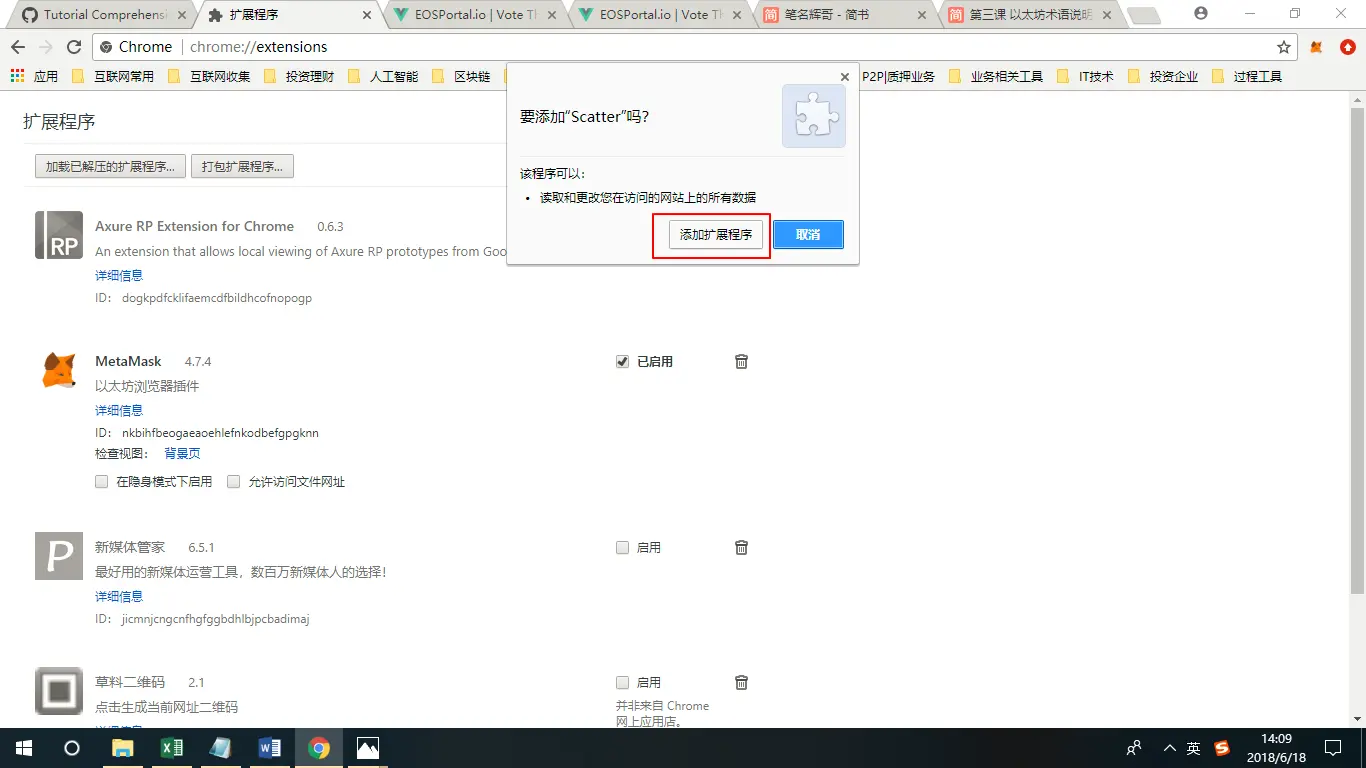Delete the MetaMask extension with trash icon
Viewport: 1366px width, 768px height.
[x=741, y=361]
